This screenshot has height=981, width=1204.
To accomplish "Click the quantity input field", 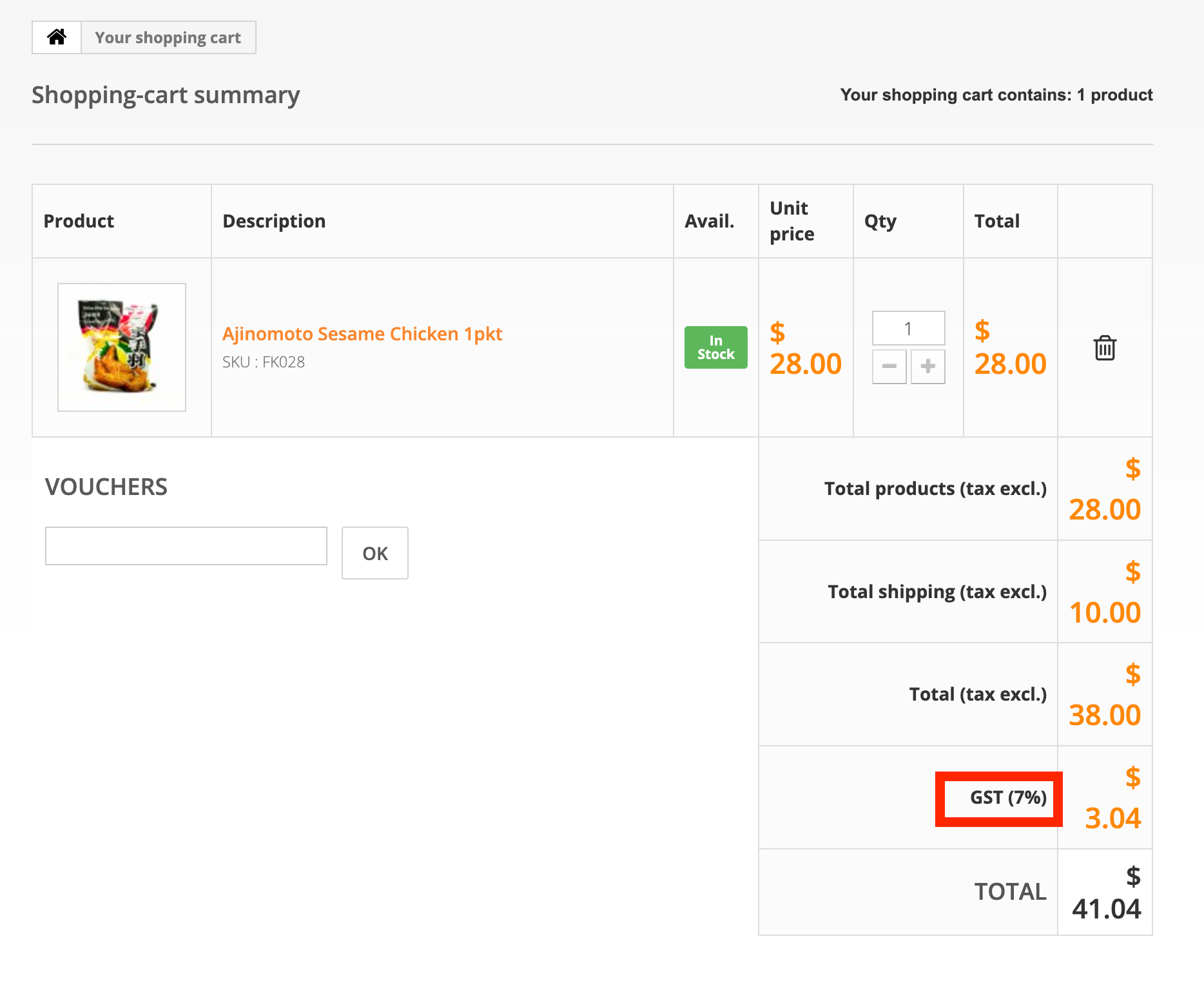I will coord(908,329).
